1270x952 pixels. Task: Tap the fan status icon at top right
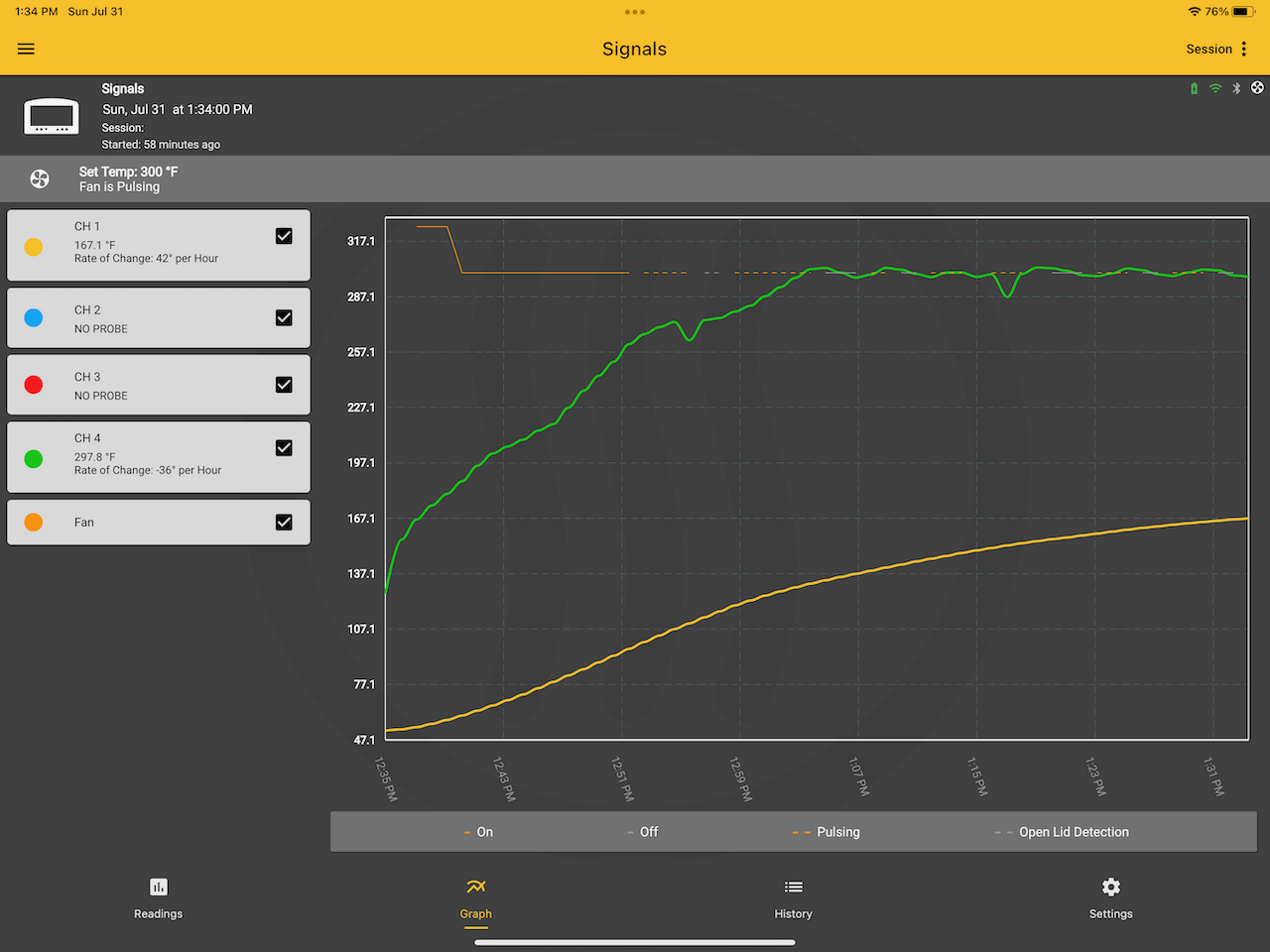[1257, 88]
